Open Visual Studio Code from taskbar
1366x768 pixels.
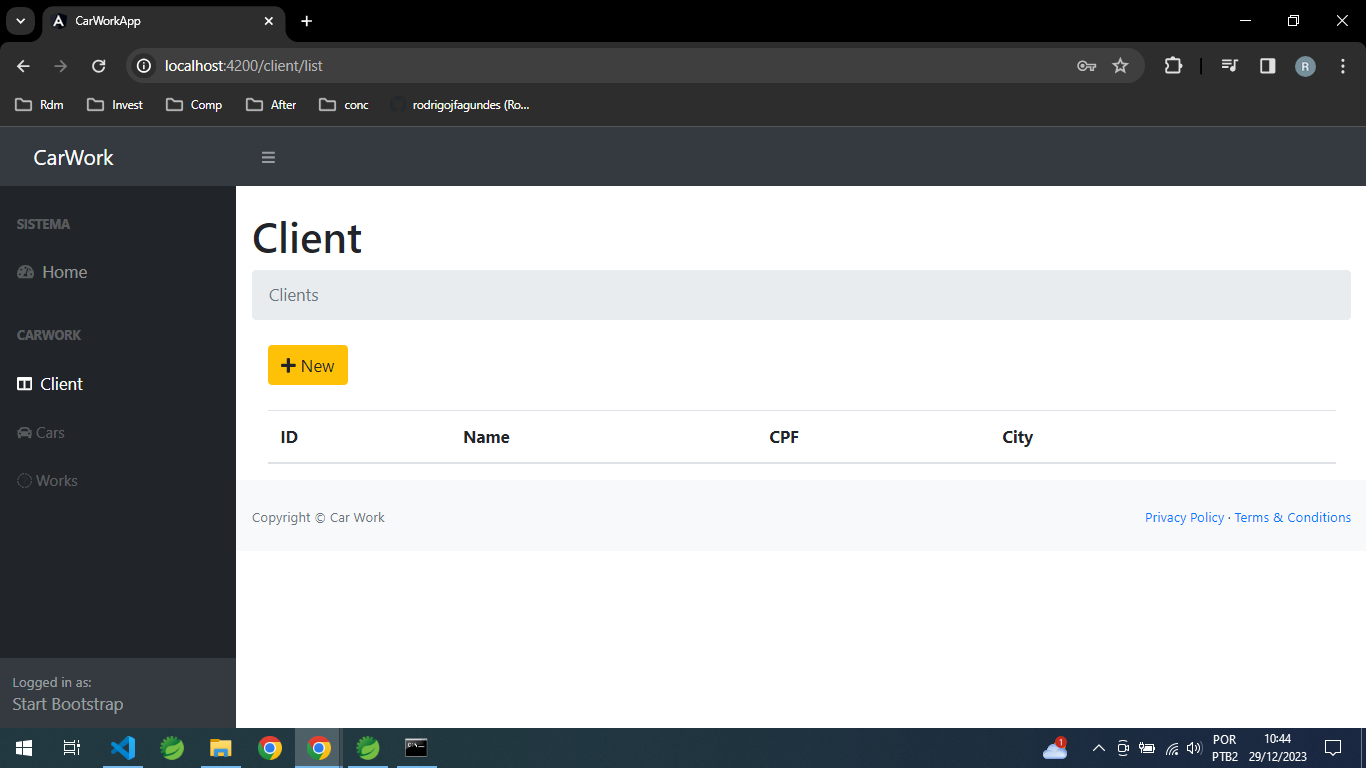coord(123,748)
